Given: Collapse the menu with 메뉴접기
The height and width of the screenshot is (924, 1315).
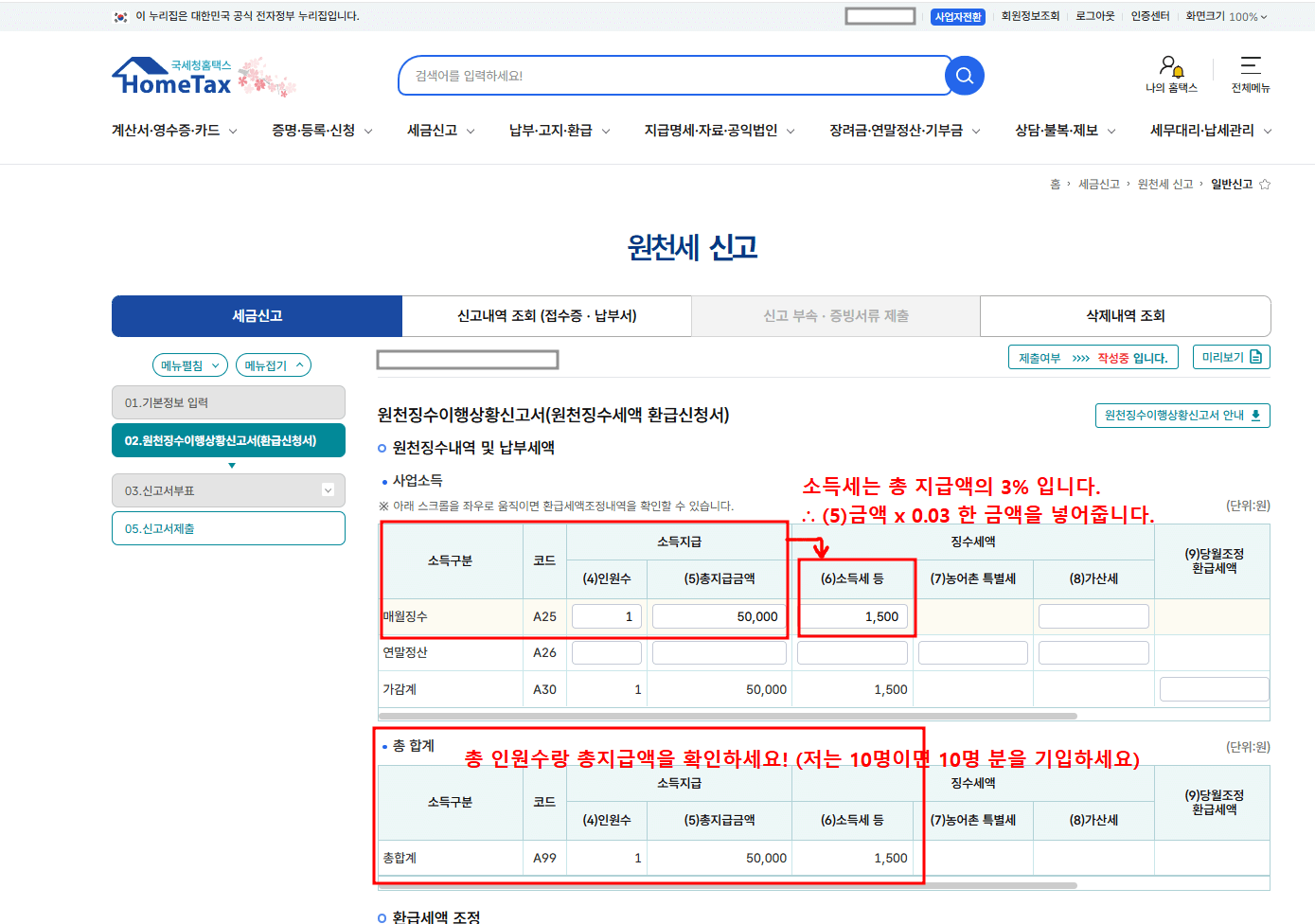Looking at the screenshot, I should point(273,364).
